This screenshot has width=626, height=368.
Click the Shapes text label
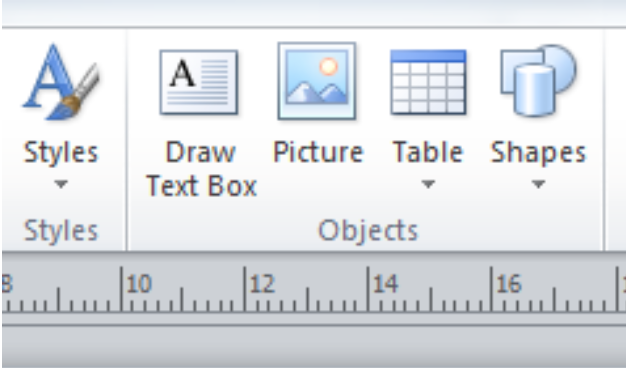coord(538,153)
